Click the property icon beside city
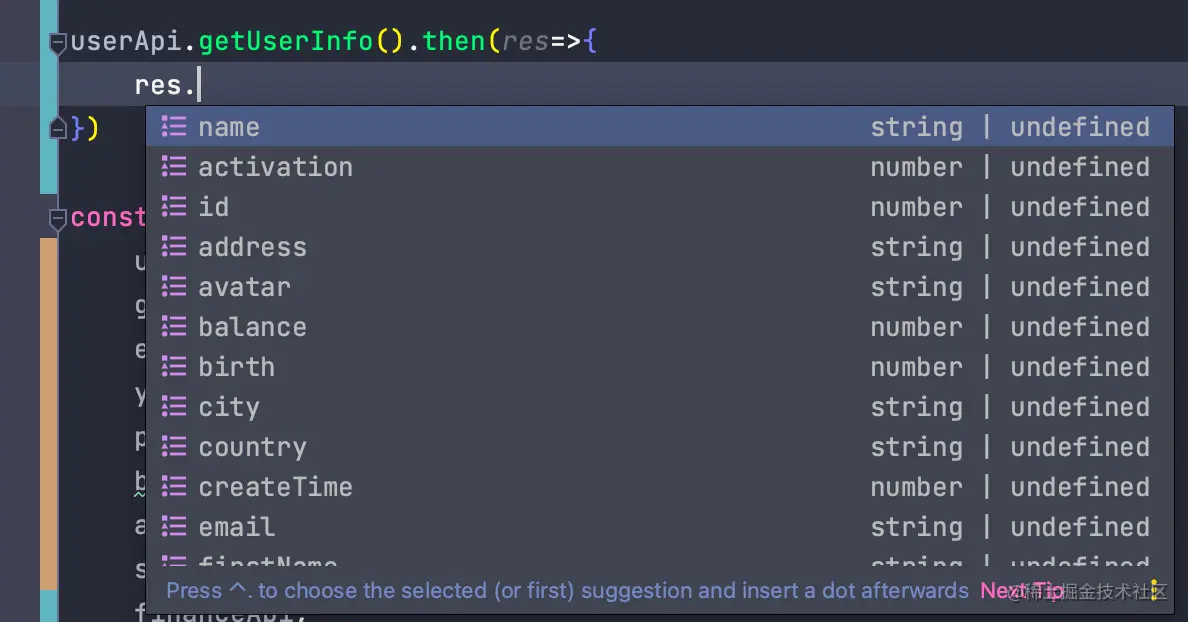The height and width of the screenshot is (622, 1188). coord(174,407)
